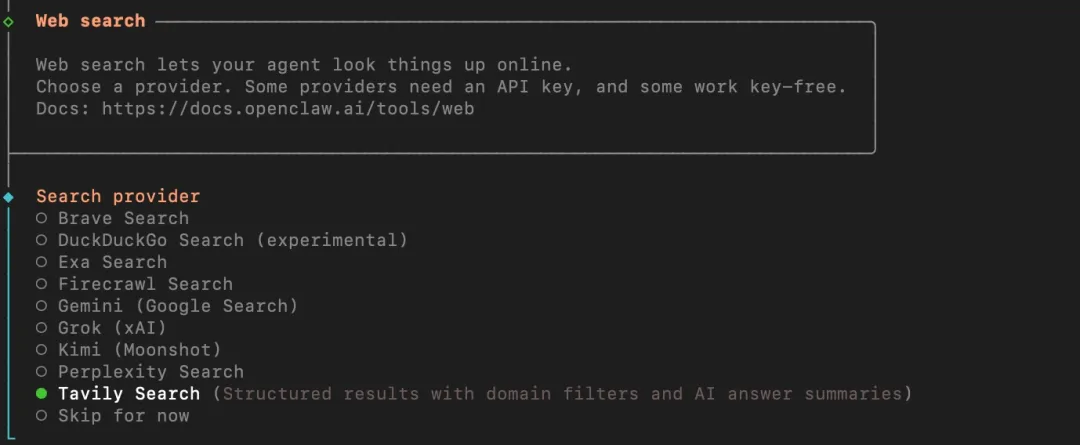
Task: Choose the Grok (xAI) radio circle
Action: click(41, 328)
